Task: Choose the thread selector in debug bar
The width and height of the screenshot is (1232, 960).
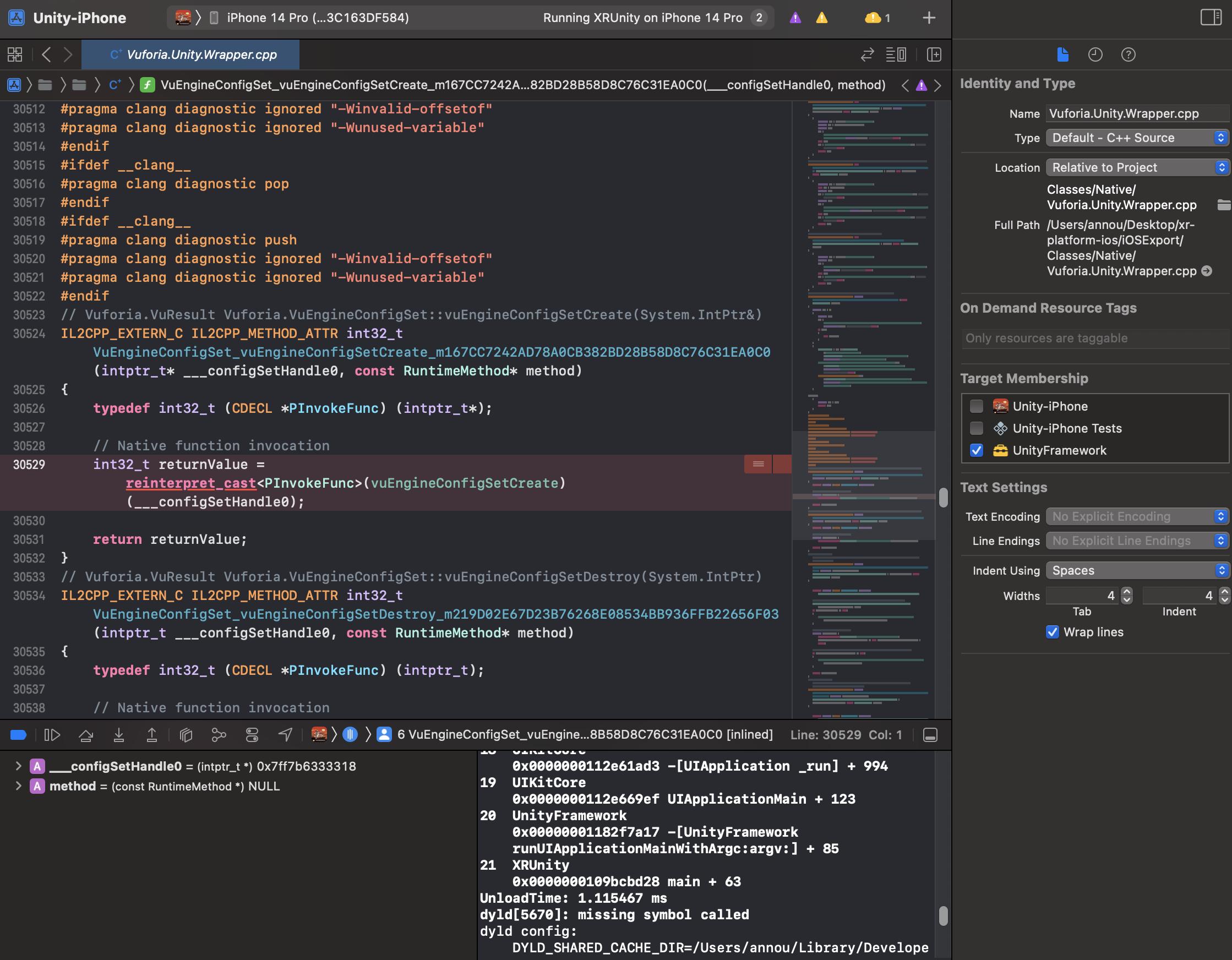Action: click(x=350, y=734)
